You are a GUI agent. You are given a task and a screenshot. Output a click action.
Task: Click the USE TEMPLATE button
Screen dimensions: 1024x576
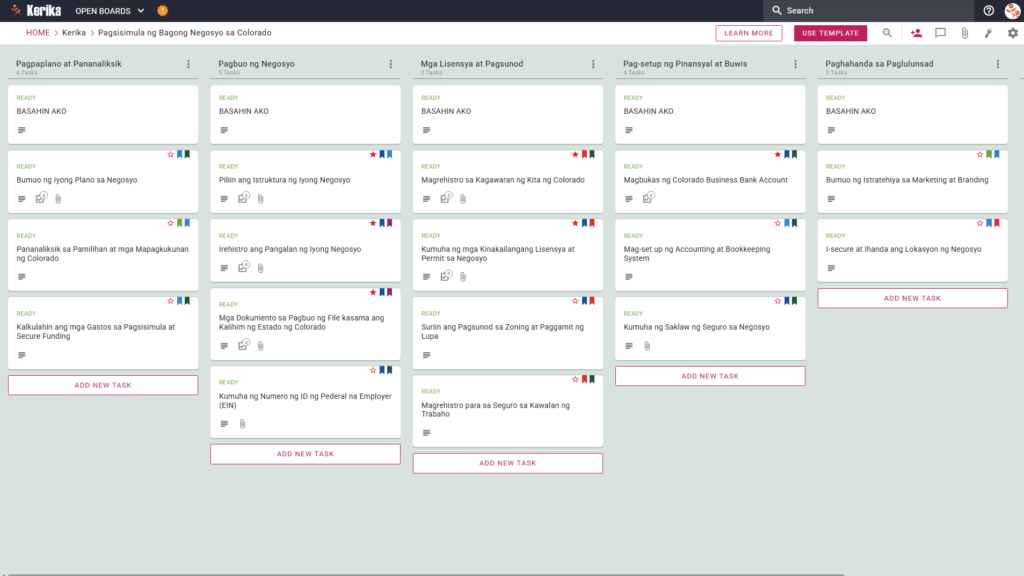pos(830,33)
